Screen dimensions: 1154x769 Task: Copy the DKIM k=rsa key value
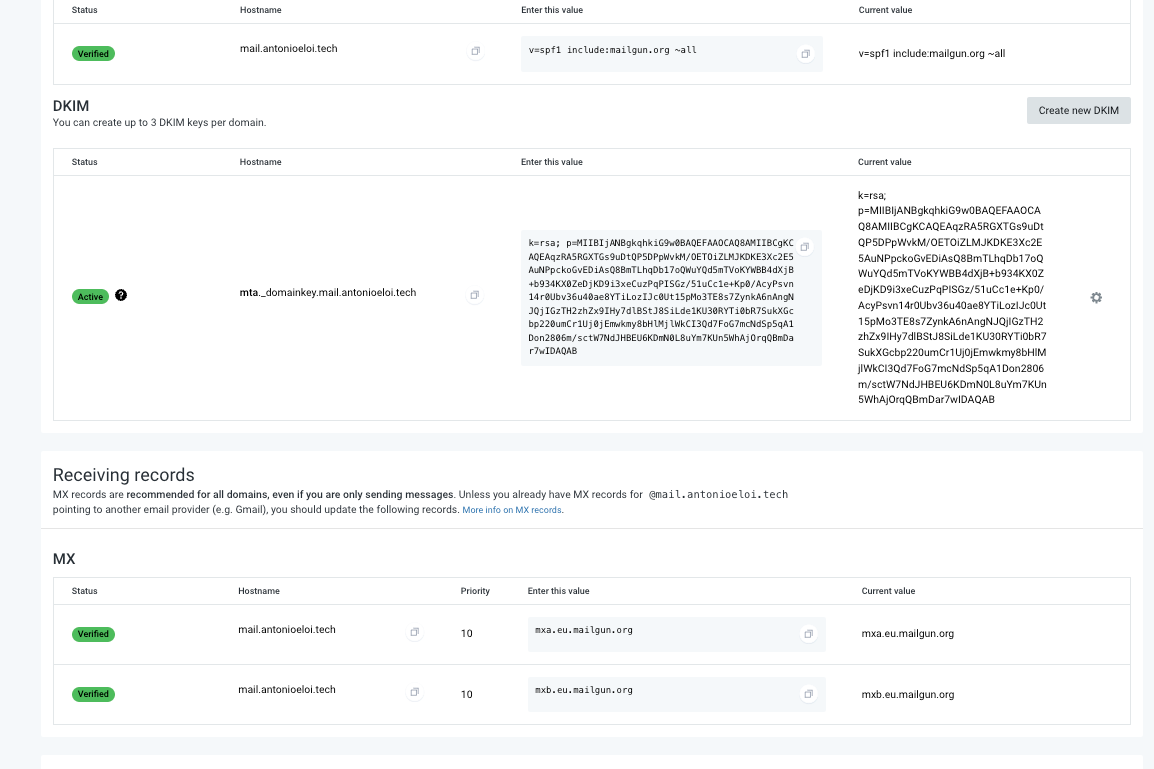[x=805, y=247]
